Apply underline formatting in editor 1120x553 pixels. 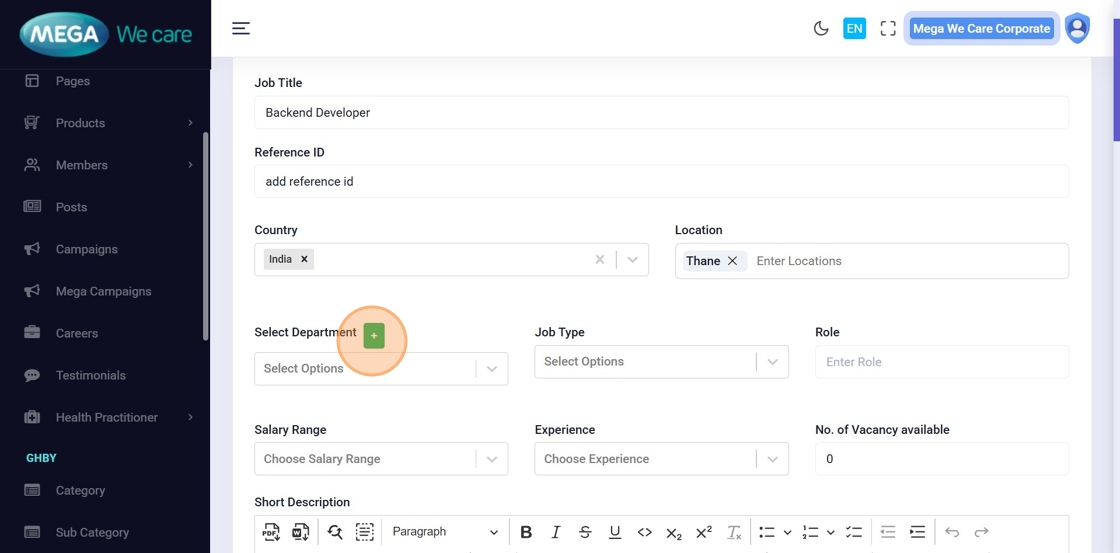click(615, 532)
